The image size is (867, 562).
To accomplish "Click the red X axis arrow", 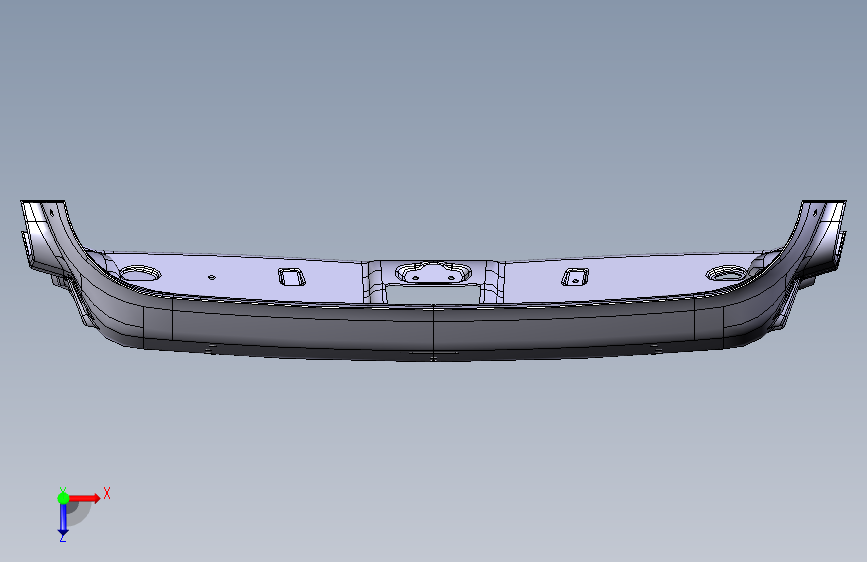I will click(x=85, y=498).
